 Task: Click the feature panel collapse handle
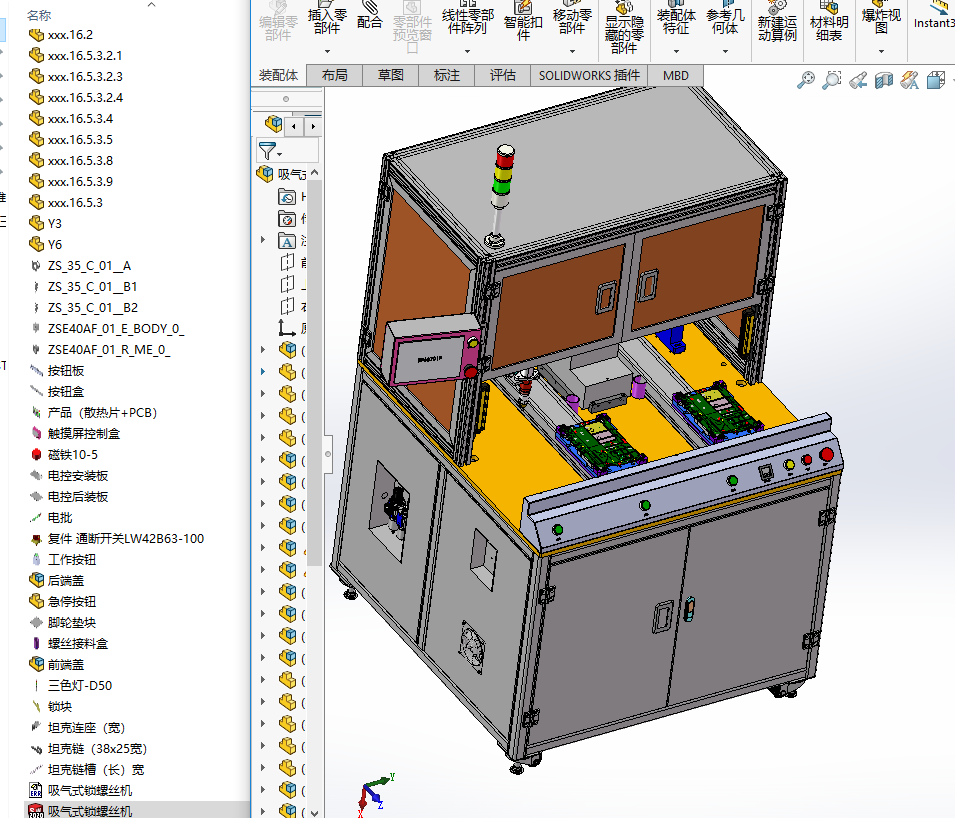point(328,454)
